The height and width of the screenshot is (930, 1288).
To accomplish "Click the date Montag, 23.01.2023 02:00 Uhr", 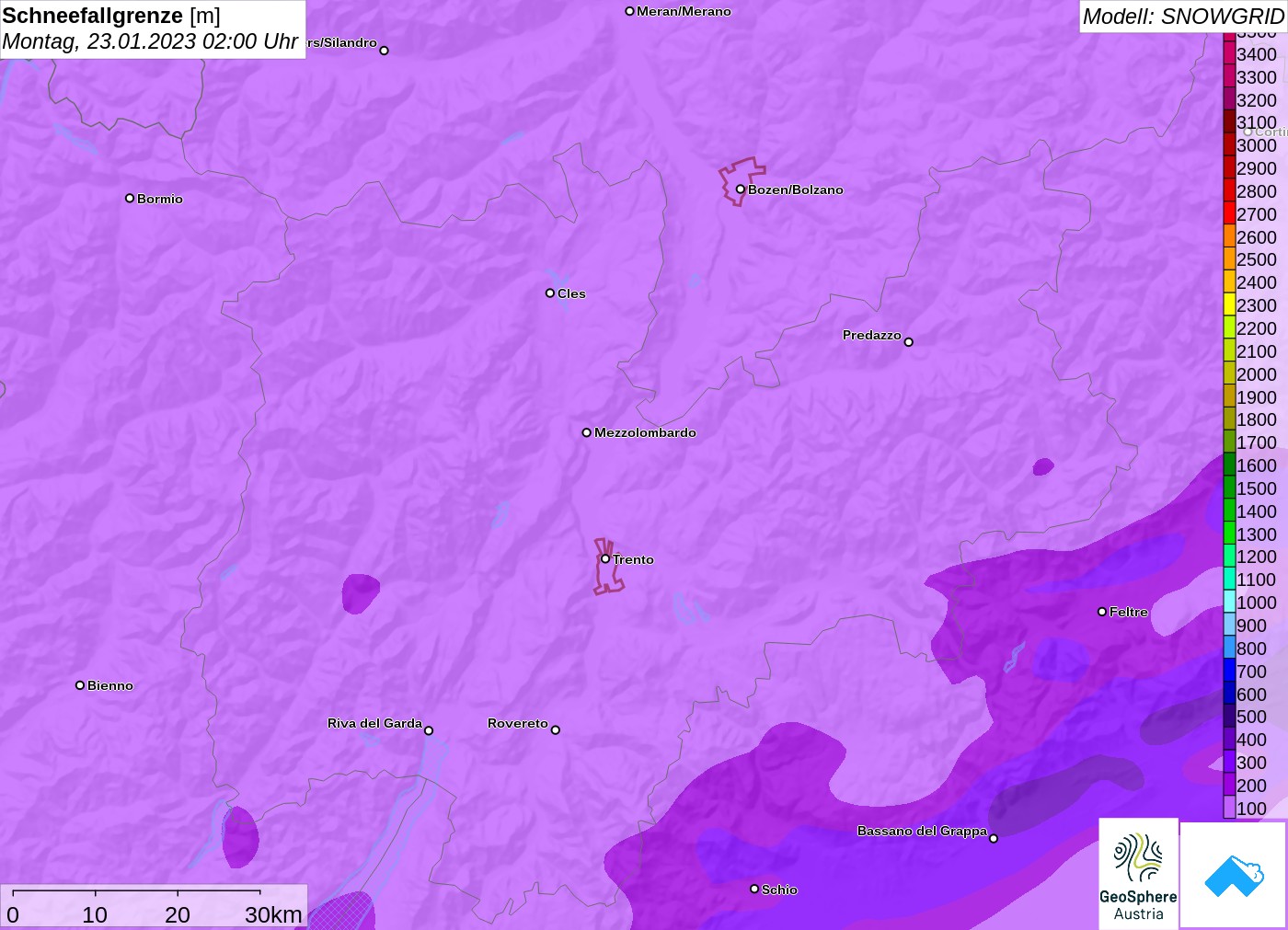I will click(150, 41).
